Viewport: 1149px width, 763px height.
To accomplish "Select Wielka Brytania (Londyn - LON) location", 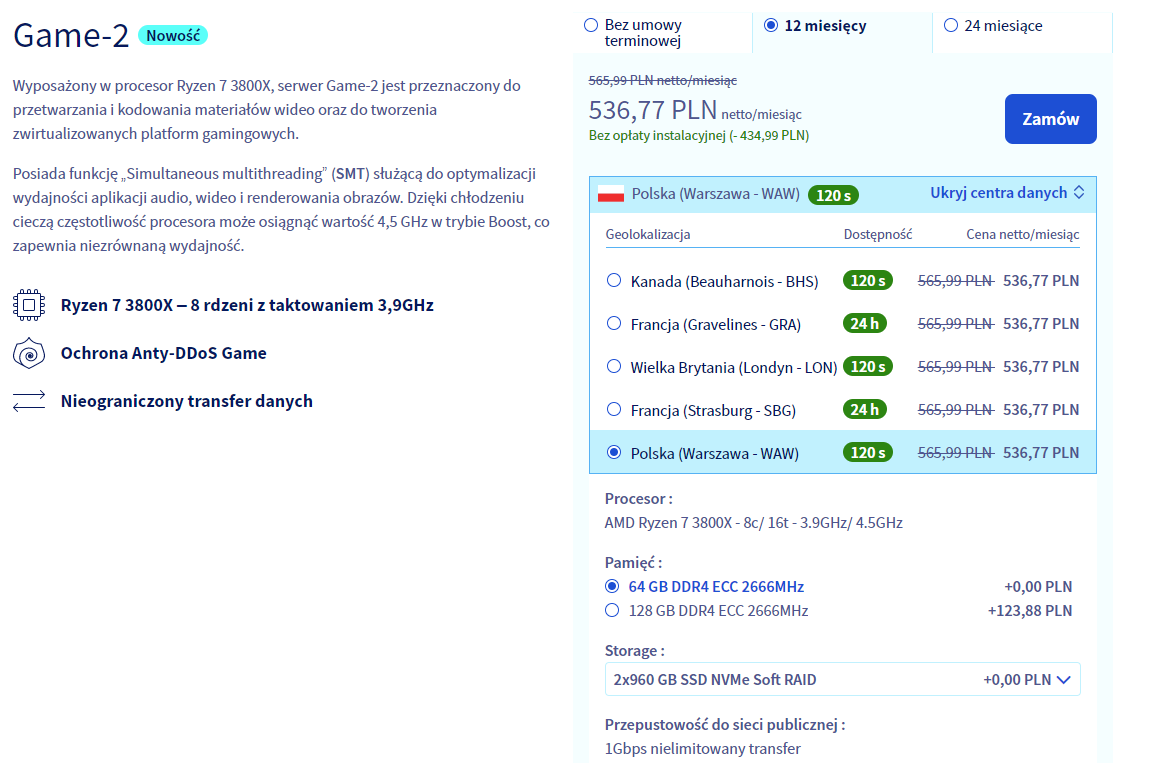I will 614,367.
